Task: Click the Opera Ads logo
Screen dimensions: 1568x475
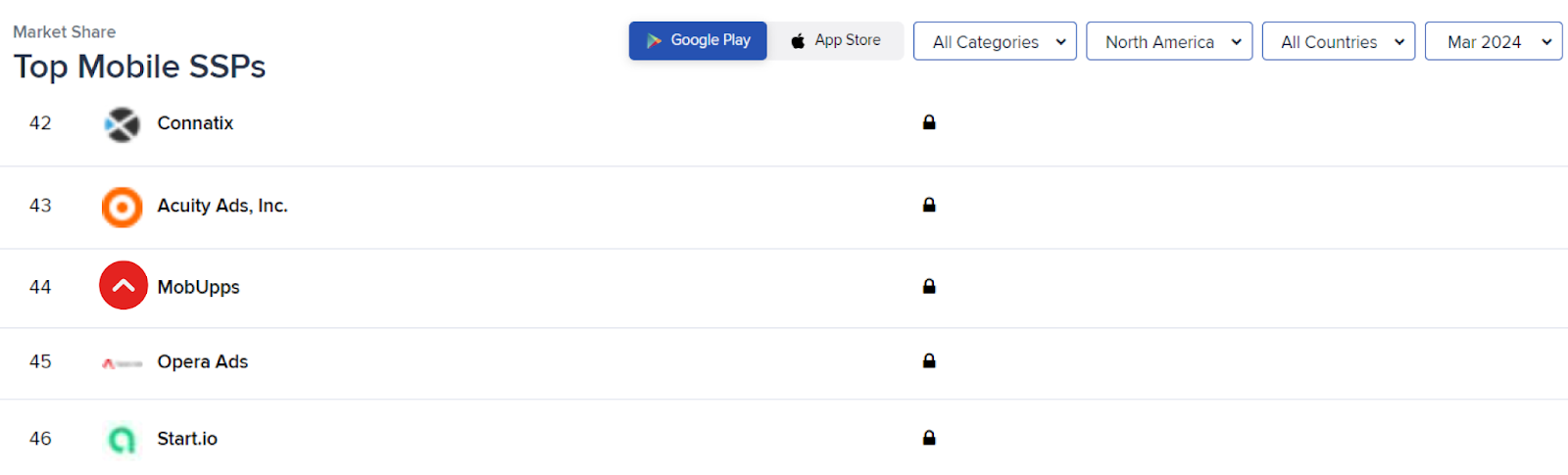Action: 122,363
